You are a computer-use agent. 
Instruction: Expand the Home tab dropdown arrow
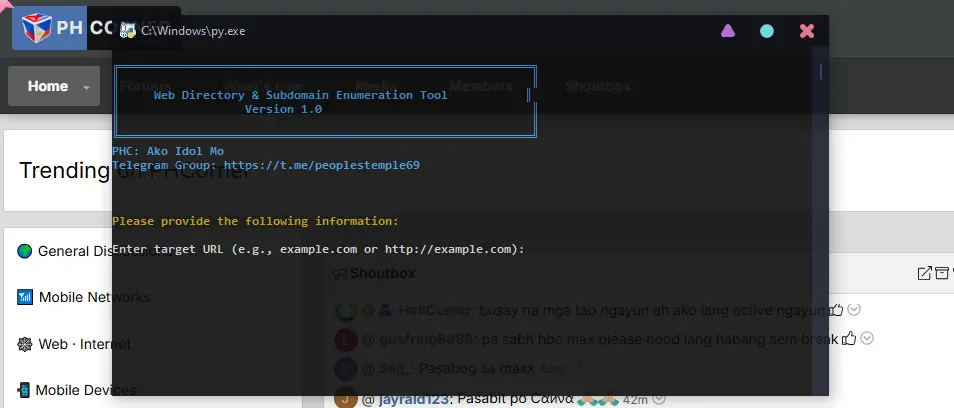pyautogui.click(x=86, y=88)
